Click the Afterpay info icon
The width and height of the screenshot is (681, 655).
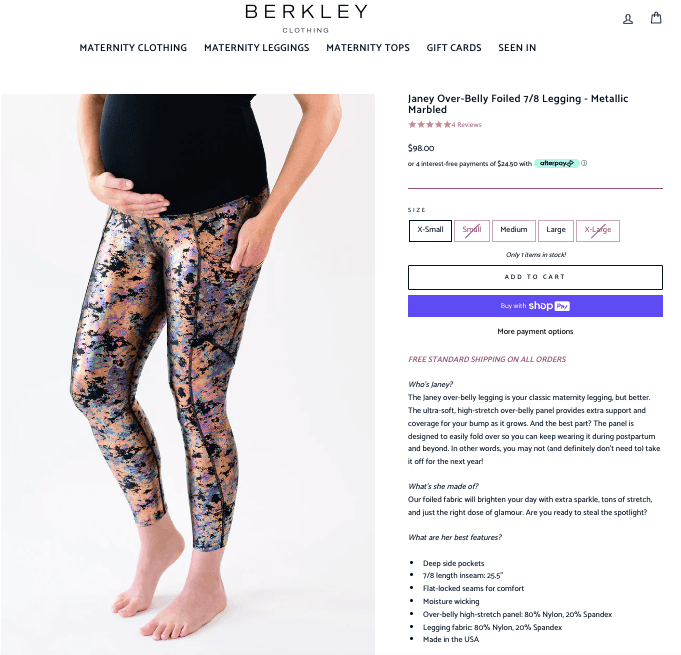pyautogui.click(x=584, y=163)
